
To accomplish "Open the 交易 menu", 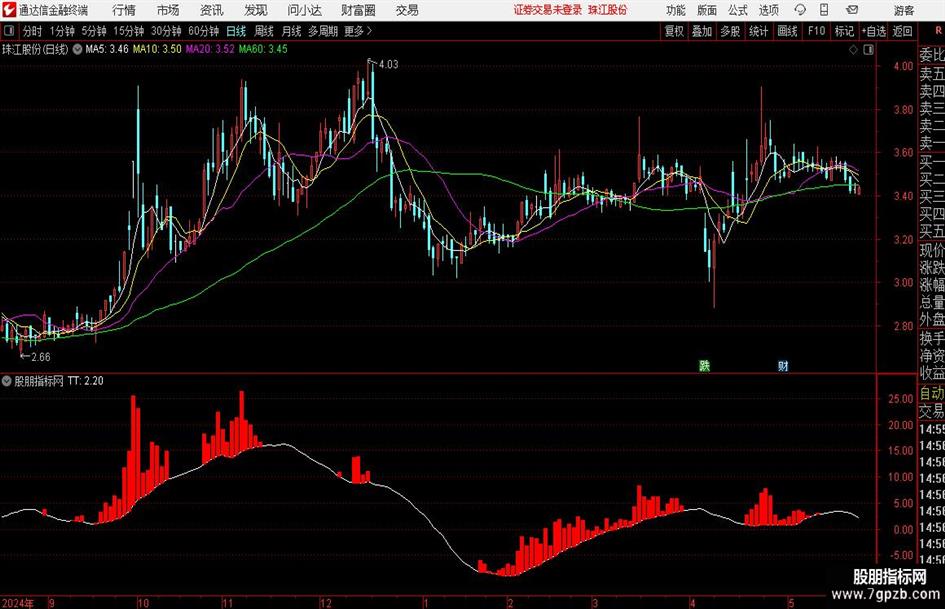I will (407, 10).
